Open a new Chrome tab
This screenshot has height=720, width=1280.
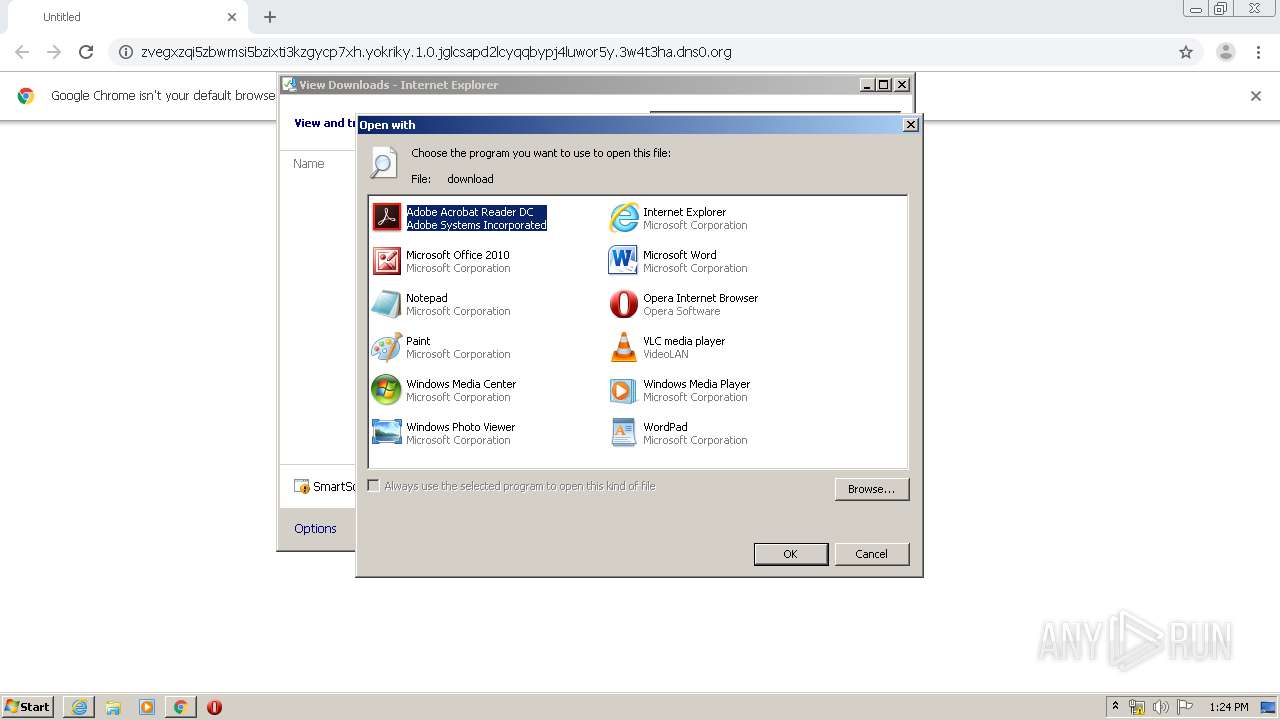click(270, 17)
